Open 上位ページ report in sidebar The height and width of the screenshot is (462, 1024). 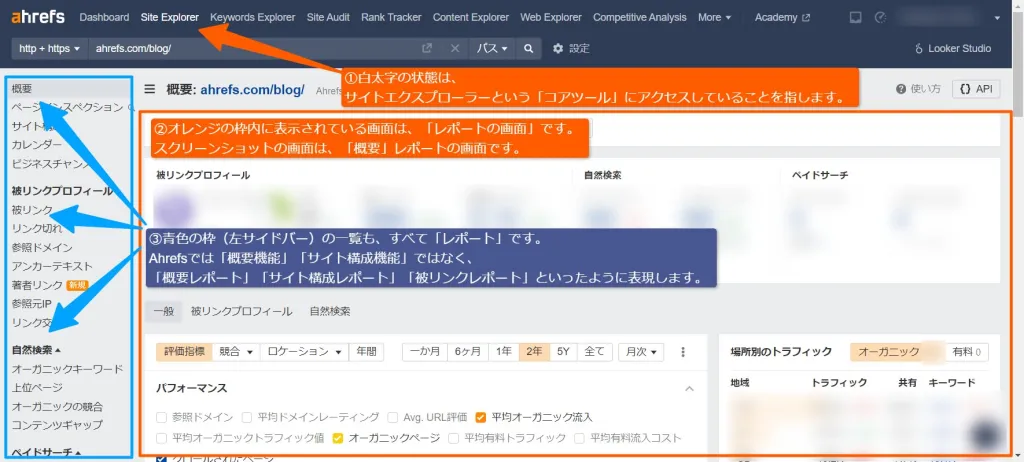point(37,388)
